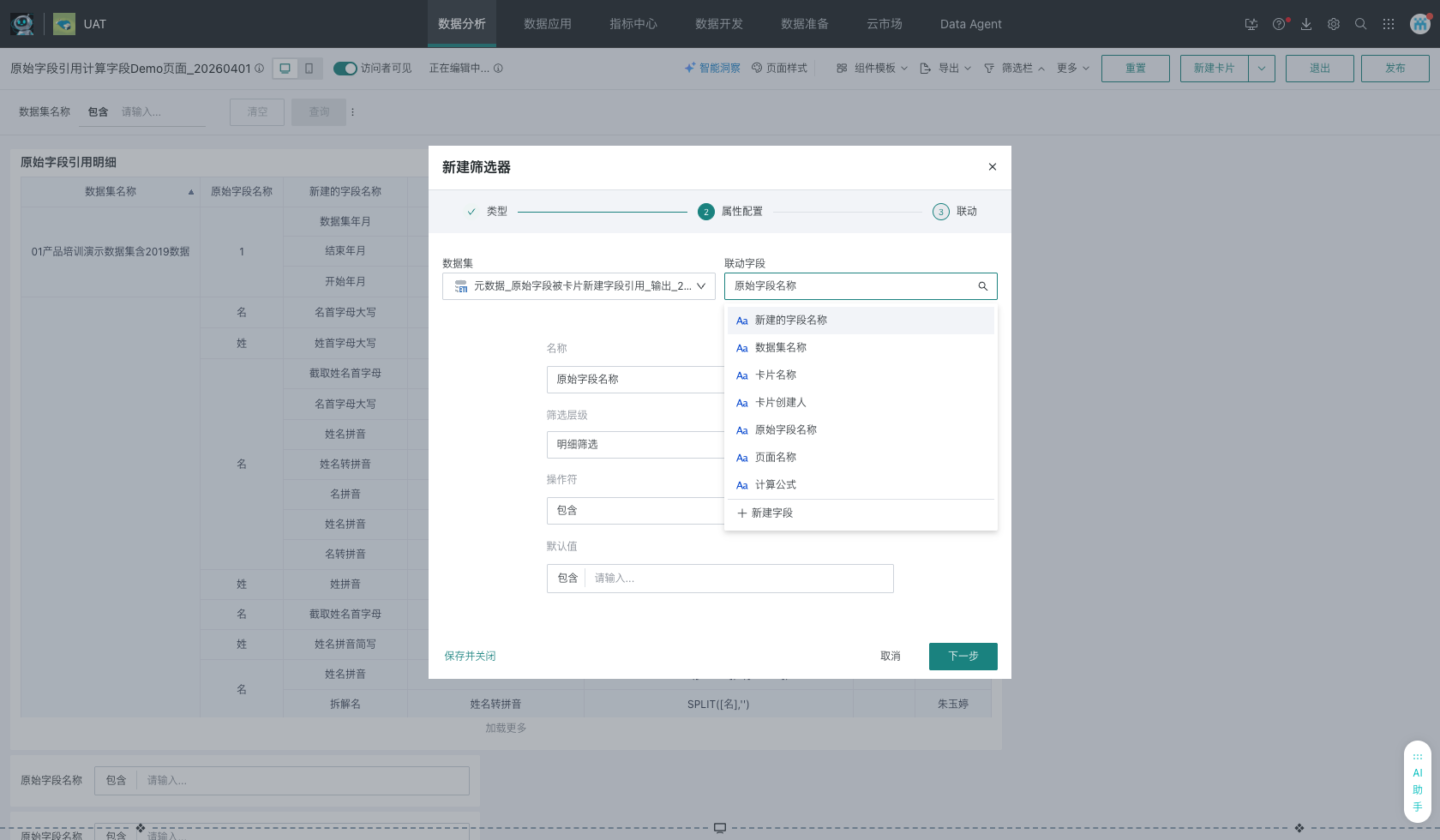Click the 保存并关闭 link
The image size is (1440, 840).
click(x=470, y=656)
